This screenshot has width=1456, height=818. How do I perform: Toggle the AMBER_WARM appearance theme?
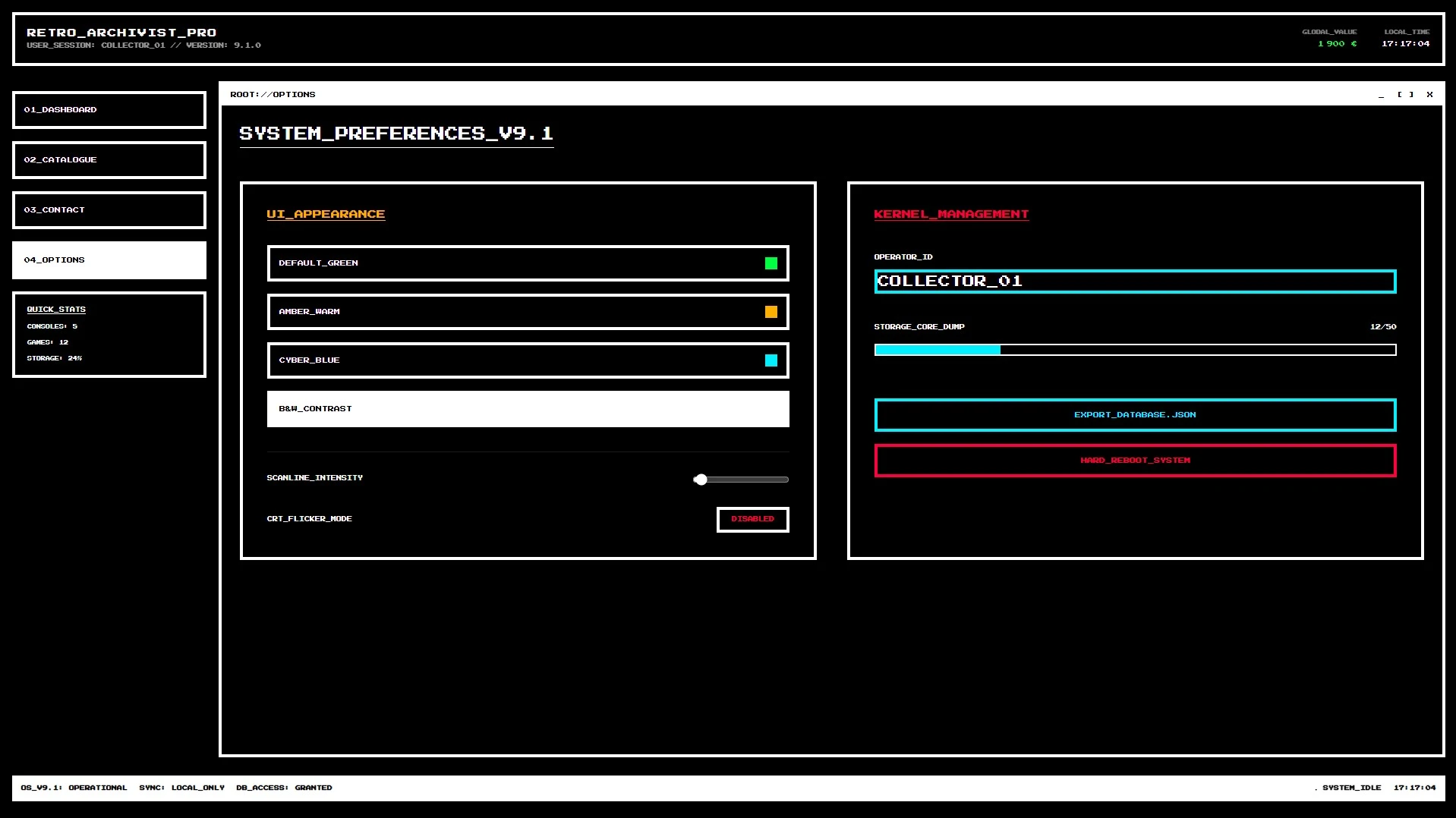click(x=527, y=311)
